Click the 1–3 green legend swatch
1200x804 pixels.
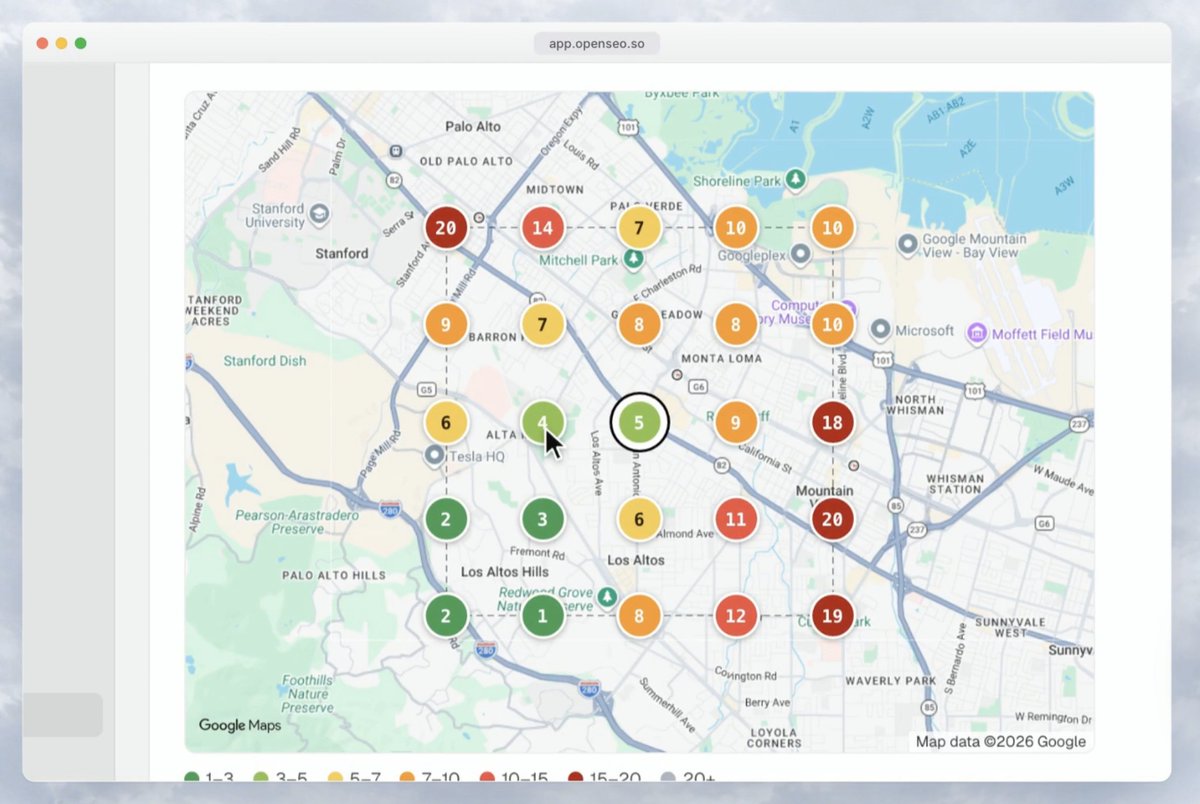(192, 778)
